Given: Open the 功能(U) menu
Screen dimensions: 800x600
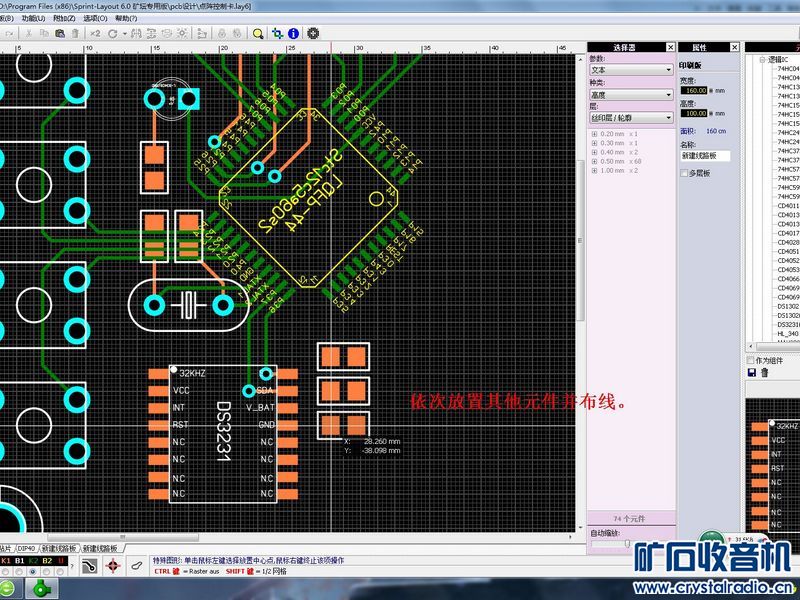Looking at the screenshot, I should click(34, 18).
